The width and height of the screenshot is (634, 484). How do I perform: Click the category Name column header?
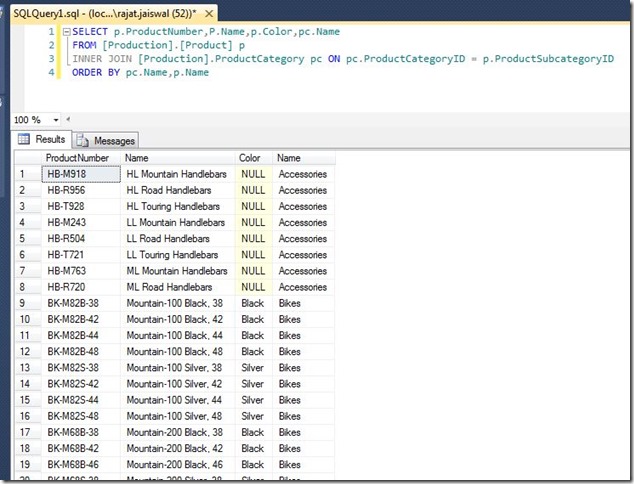[x=304, y=158]
